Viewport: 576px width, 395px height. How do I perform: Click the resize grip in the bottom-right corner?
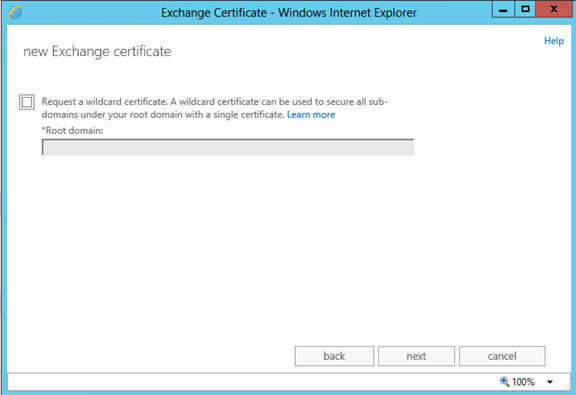coord(567,386)
